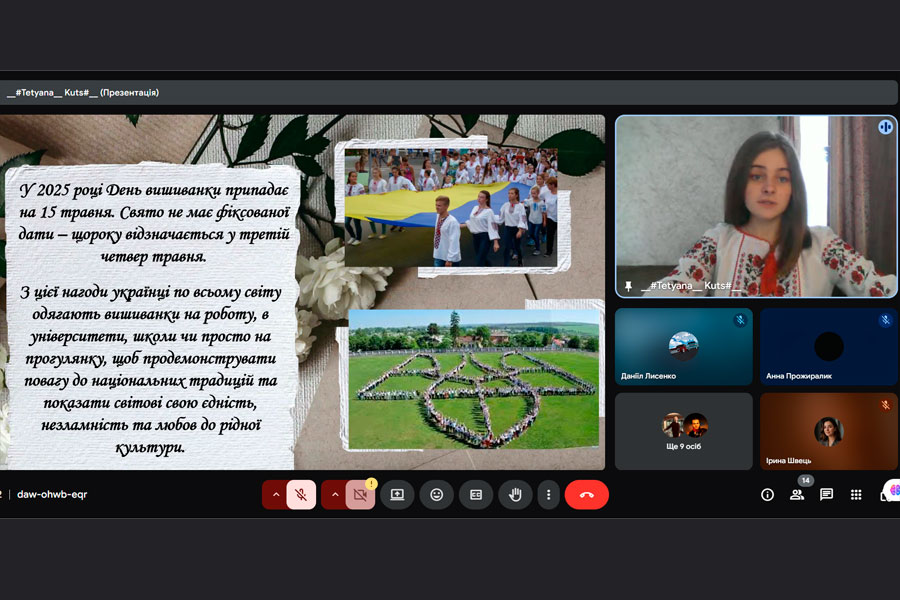The height and width of the screenshot is (600, 900).
Task: Click the audio indicator on Tetyana's video
Action: (885, 127)
